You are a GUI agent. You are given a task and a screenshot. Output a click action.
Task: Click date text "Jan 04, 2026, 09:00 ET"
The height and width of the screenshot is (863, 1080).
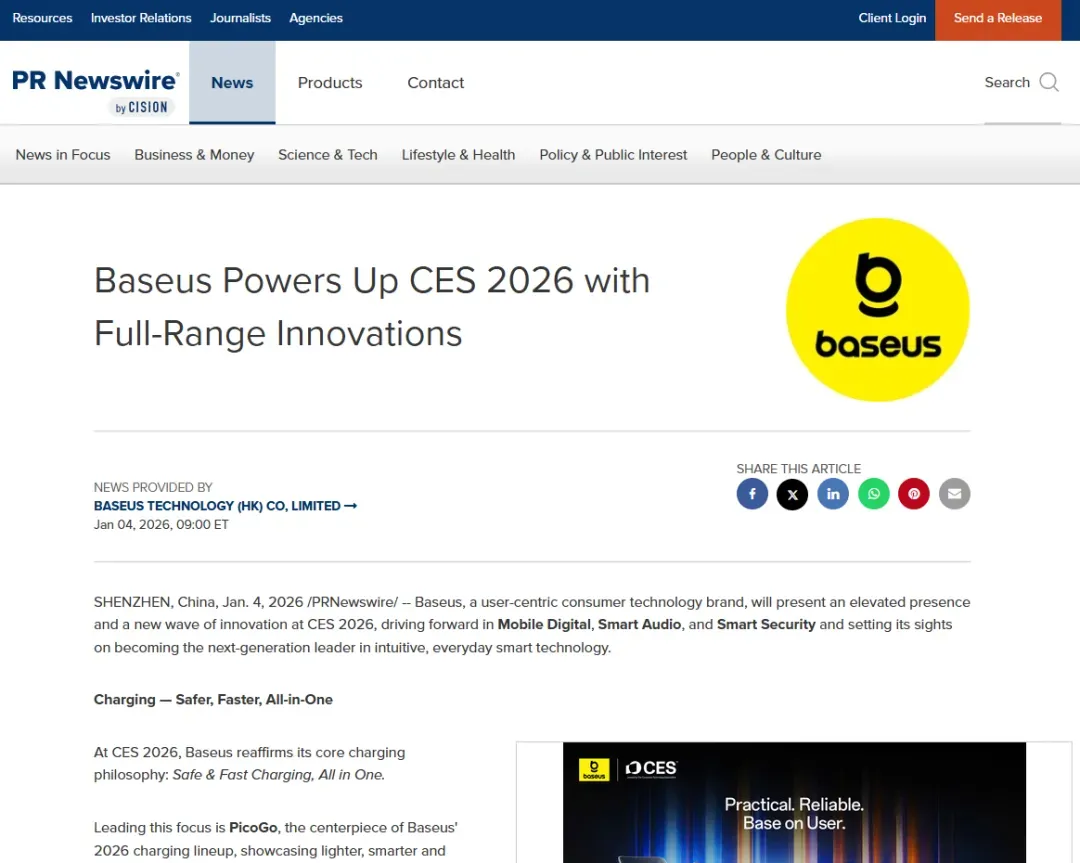pos(161,525)
